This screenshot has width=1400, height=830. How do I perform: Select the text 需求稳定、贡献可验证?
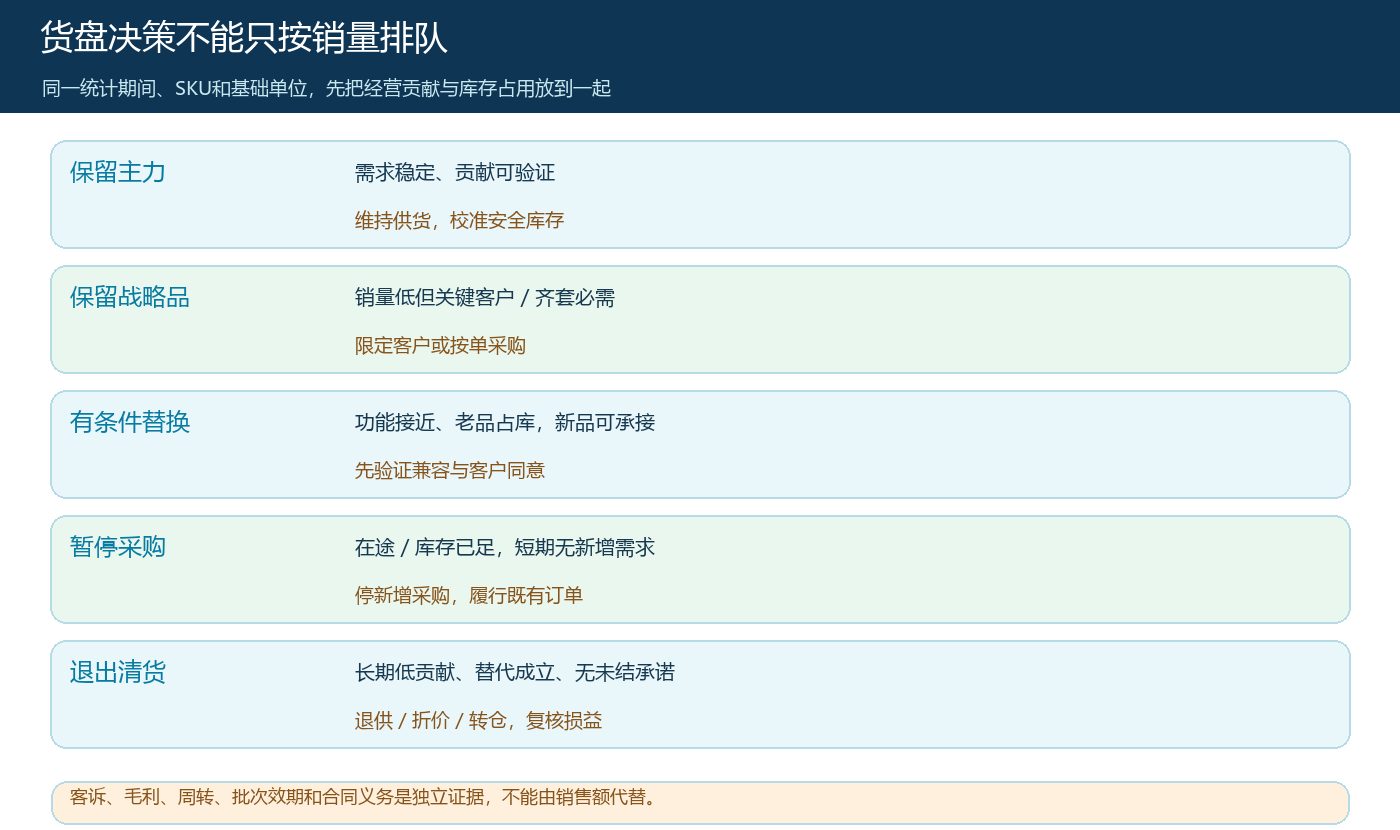pos(455,173)
